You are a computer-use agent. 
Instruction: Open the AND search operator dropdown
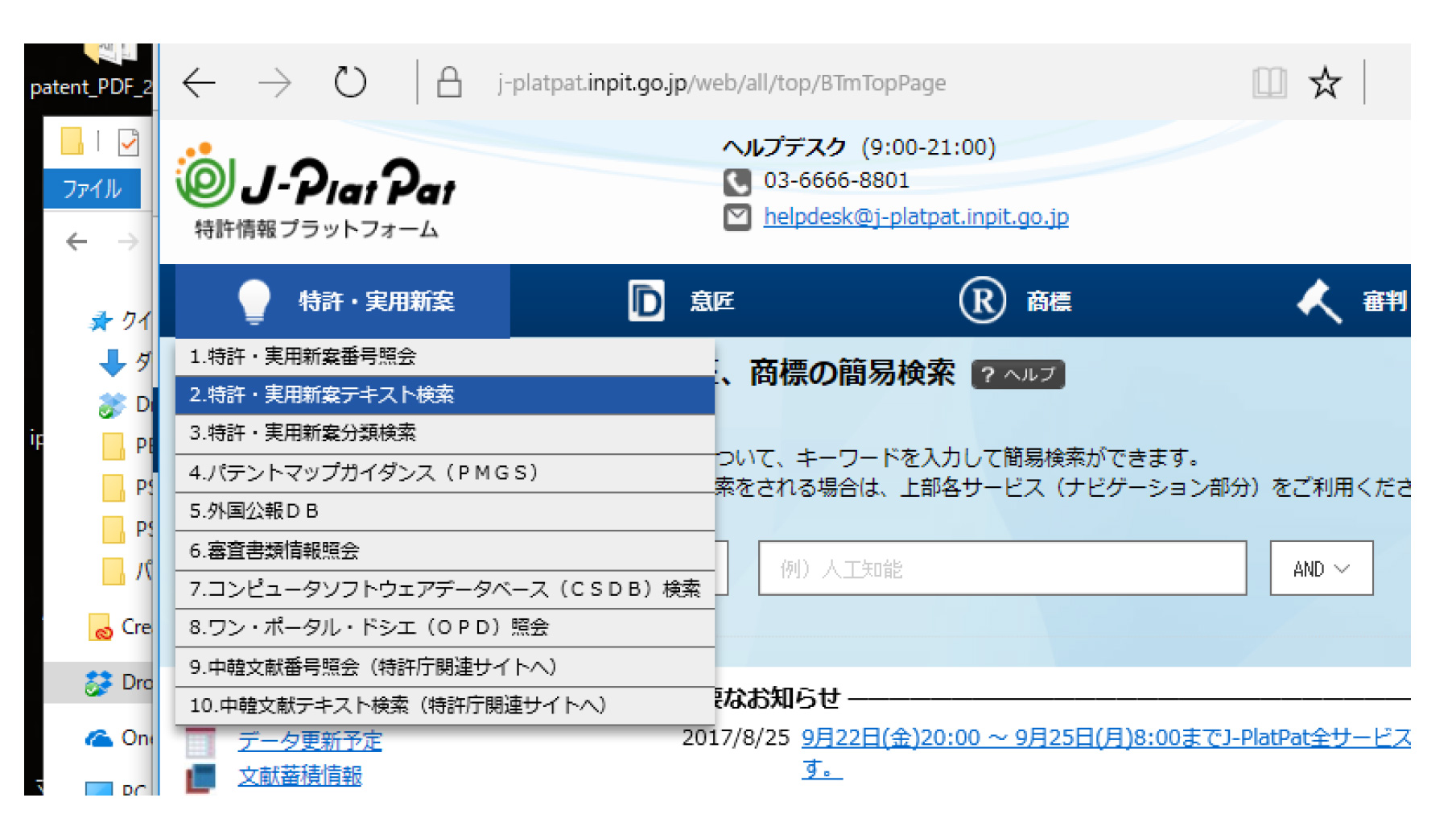[x=1321, y=568]
